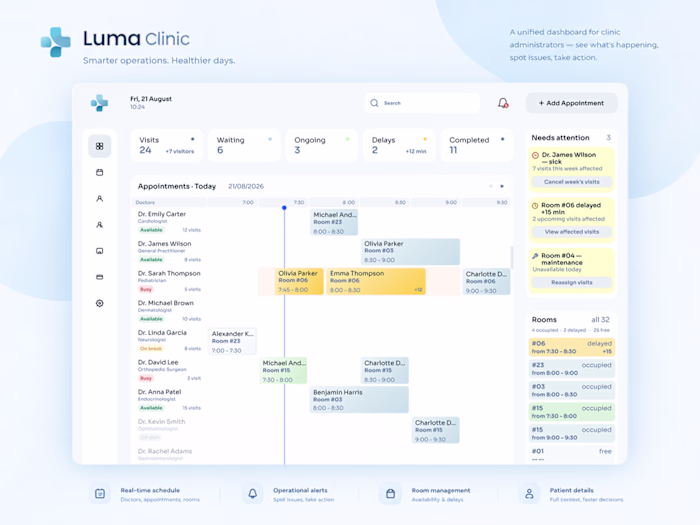
Task: Open Michael And... Room #23 8:00 appointment
Action: coord(334,223)
